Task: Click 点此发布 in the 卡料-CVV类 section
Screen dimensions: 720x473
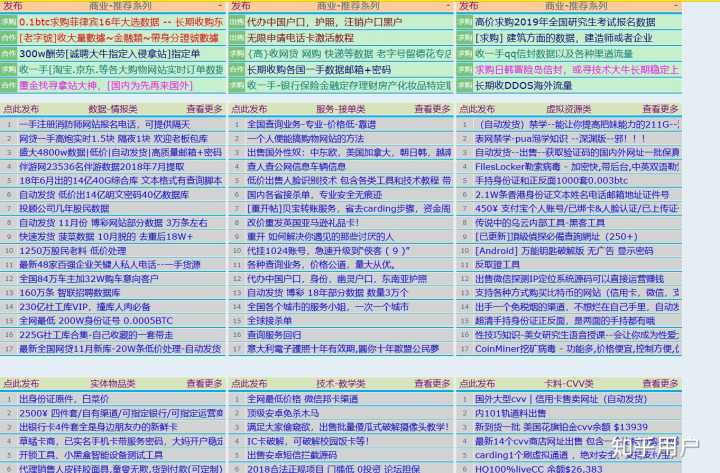Action: [477, 383]
